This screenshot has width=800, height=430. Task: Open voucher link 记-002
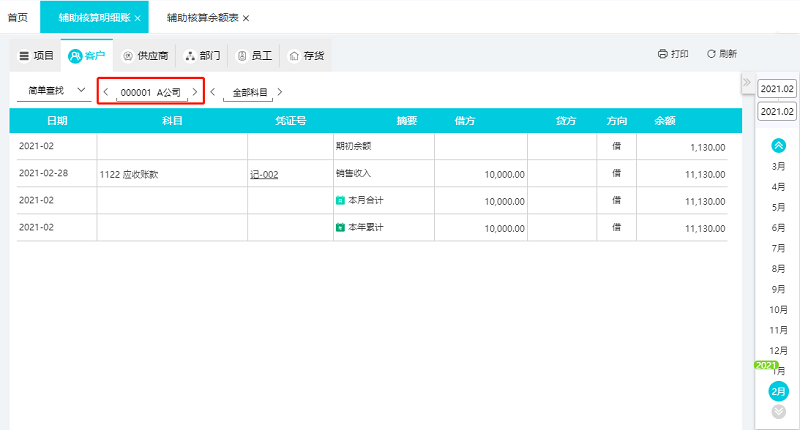(x=264, y=174)
